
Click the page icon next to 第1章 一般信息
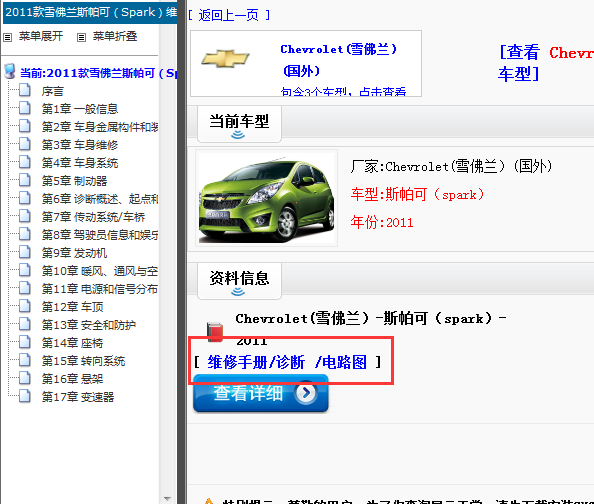point(25,108)
